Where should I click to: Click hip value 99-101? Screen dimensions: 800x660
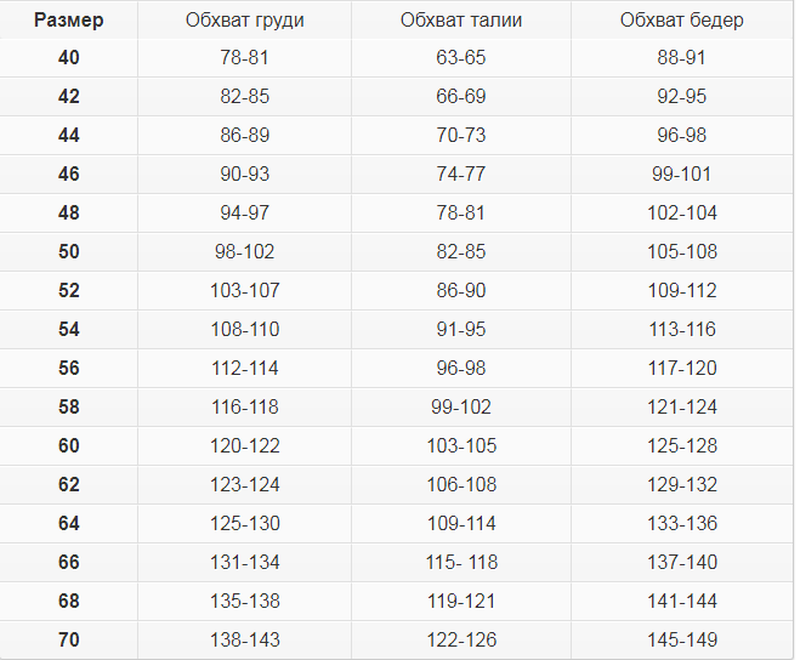coord(682,174)
